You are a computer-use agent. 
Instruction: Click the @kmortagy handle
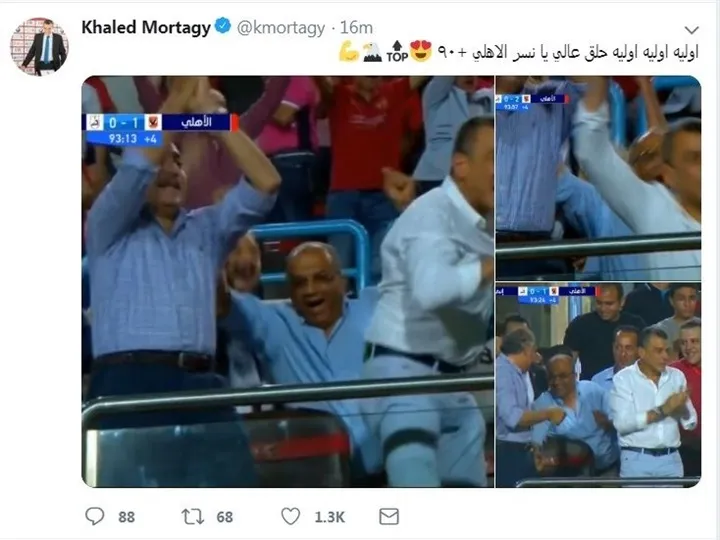(281, 28)
